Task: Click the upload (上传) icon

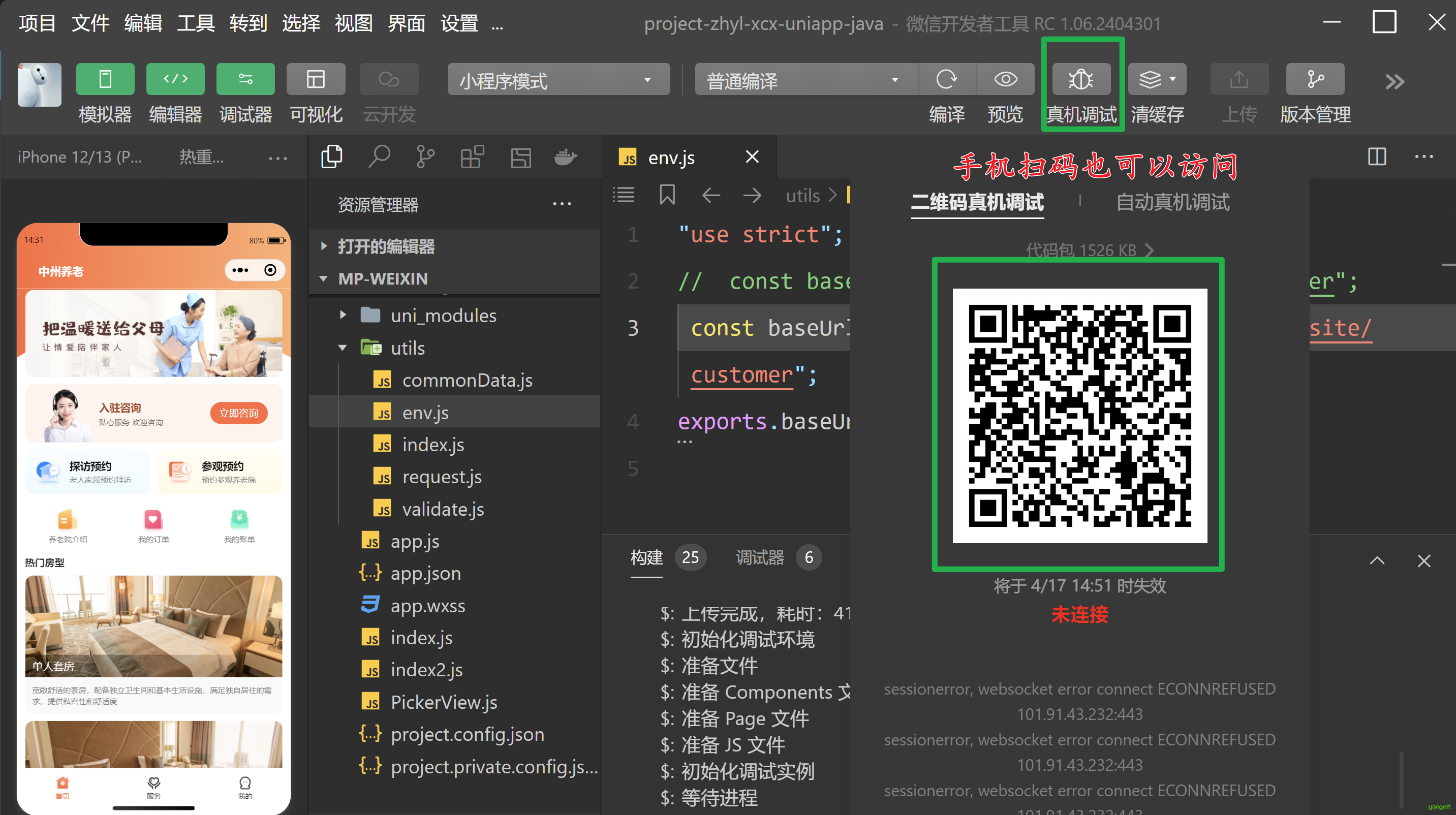Action: [x=1239, y=79]
